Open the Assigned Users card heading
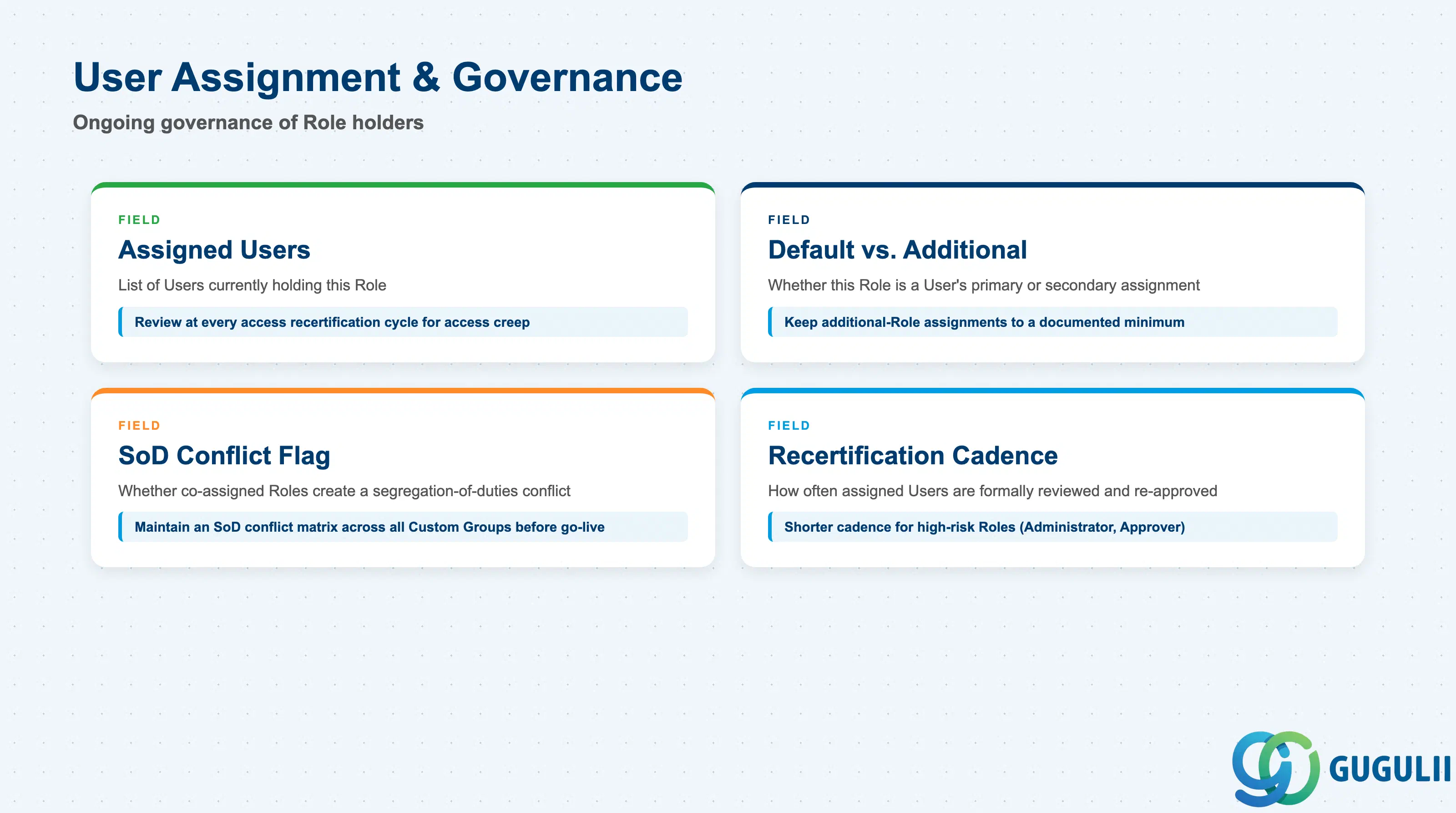Viewport: 1456px width, 813px height. (214, 250)
